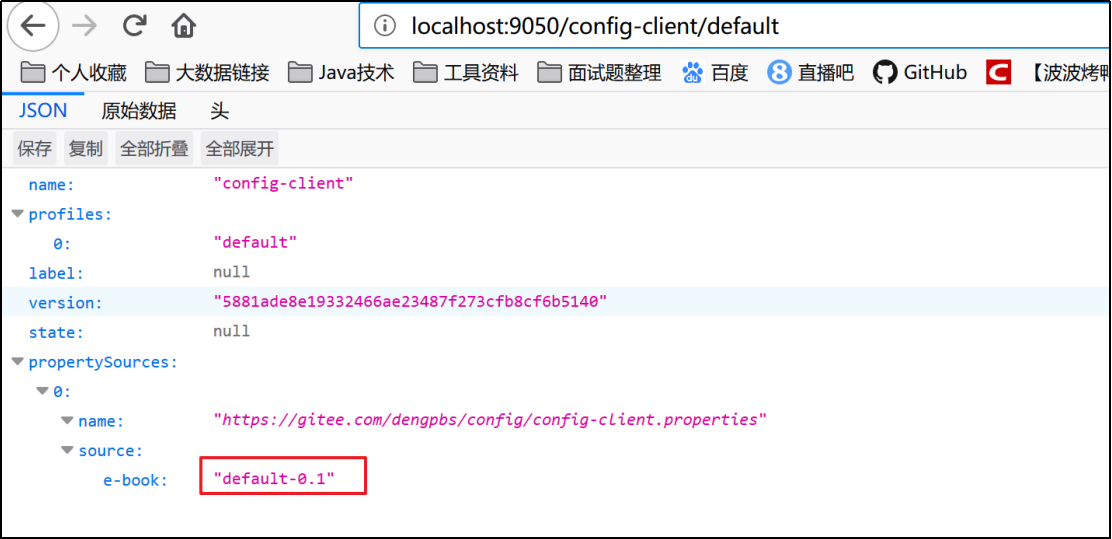Image resolution: width=1112 pixels, height=539 pixels.
Task: Click the 全部展开 button
Action: (x=240, y=148)
